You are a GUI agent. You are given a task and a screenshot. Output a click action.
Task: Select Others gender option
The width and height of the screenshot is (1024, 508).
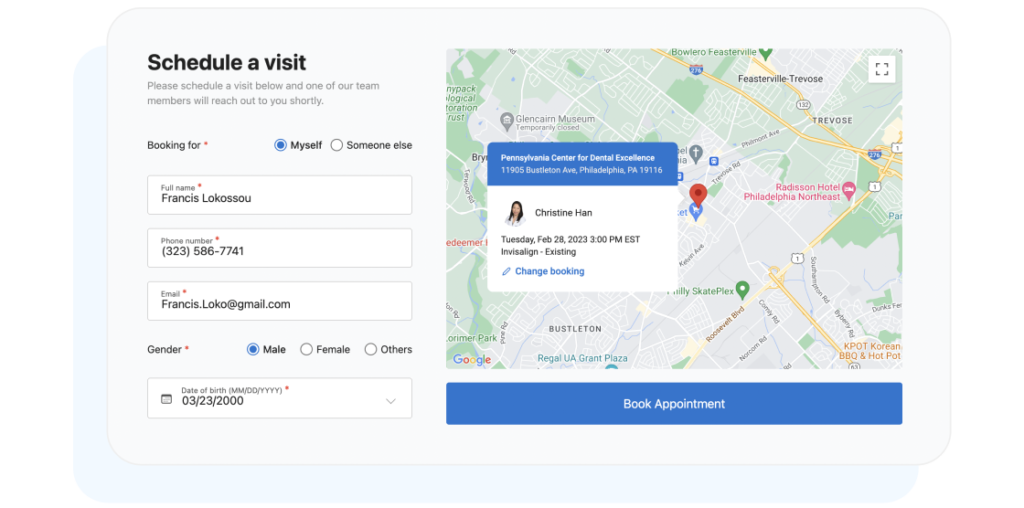click(x=371, y=349)
